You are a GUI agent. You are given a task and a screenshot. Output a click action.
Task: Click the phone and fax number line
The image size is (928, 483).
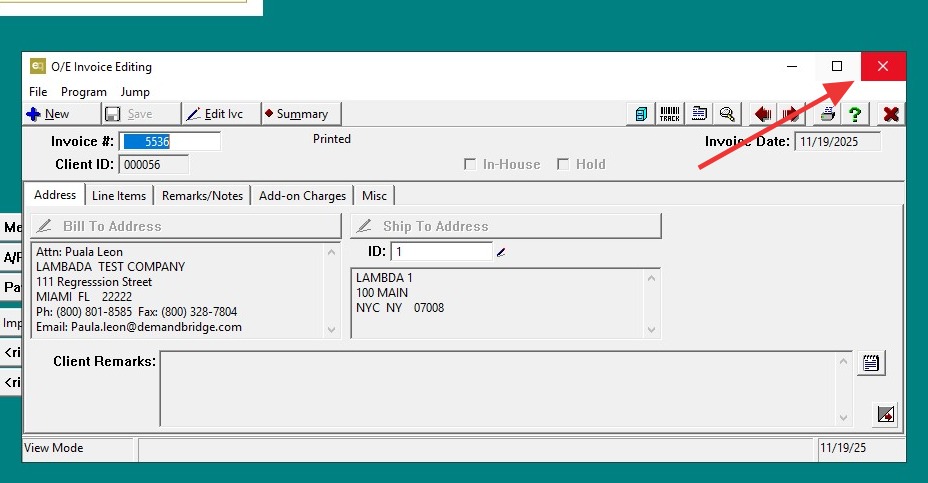click(x=136, y=311)
